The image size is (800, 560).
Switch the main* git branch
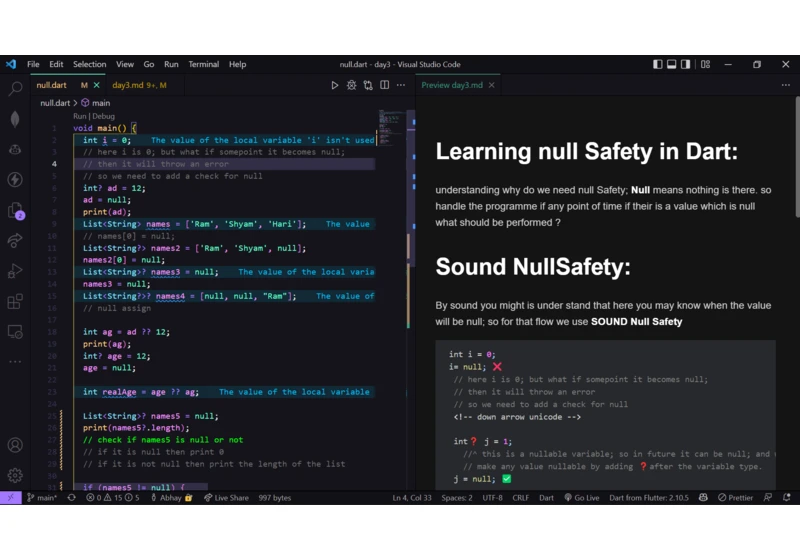pos(42,498)
